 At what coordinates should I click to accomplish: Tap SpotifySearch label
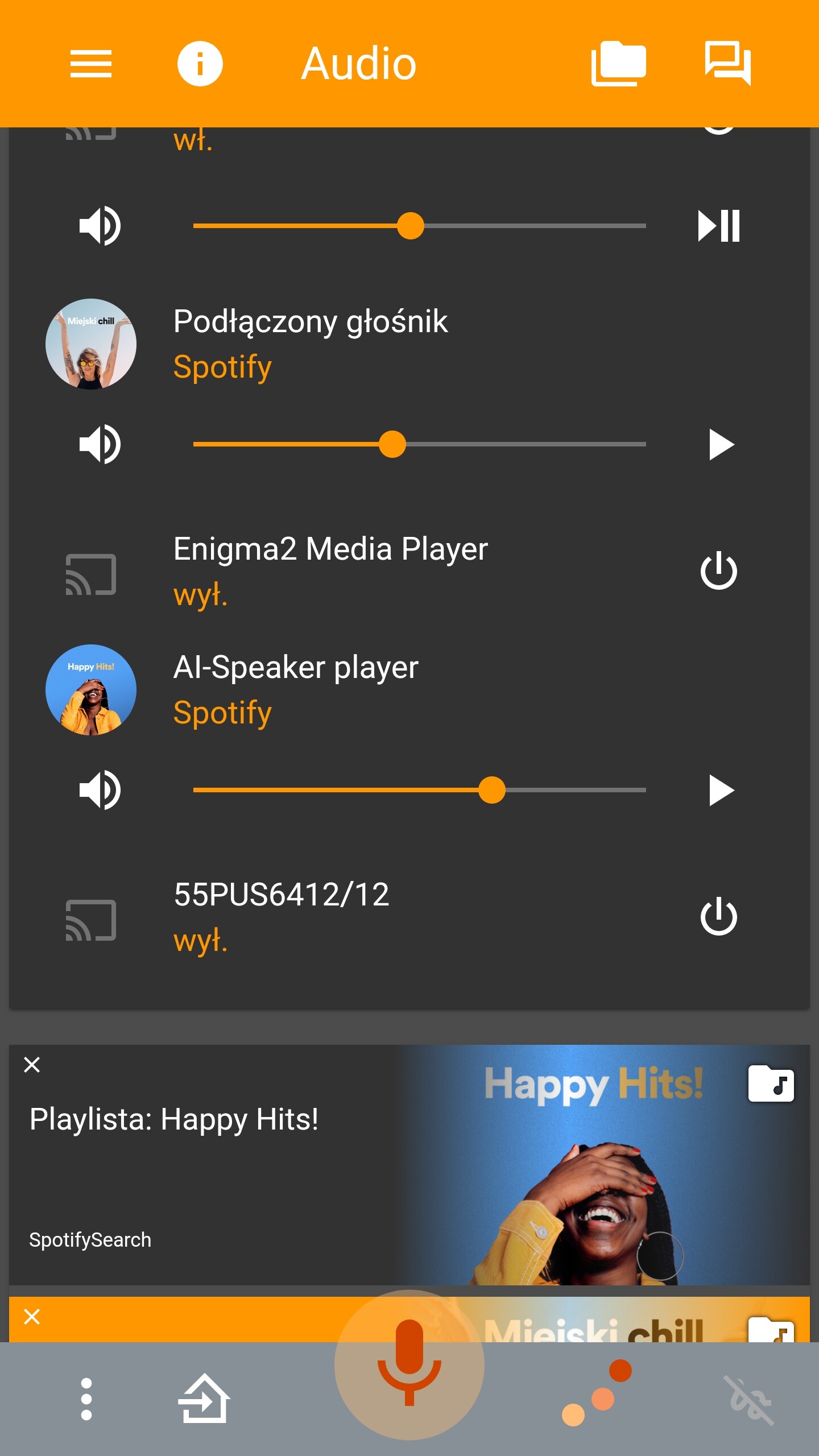click(90, 1240)
